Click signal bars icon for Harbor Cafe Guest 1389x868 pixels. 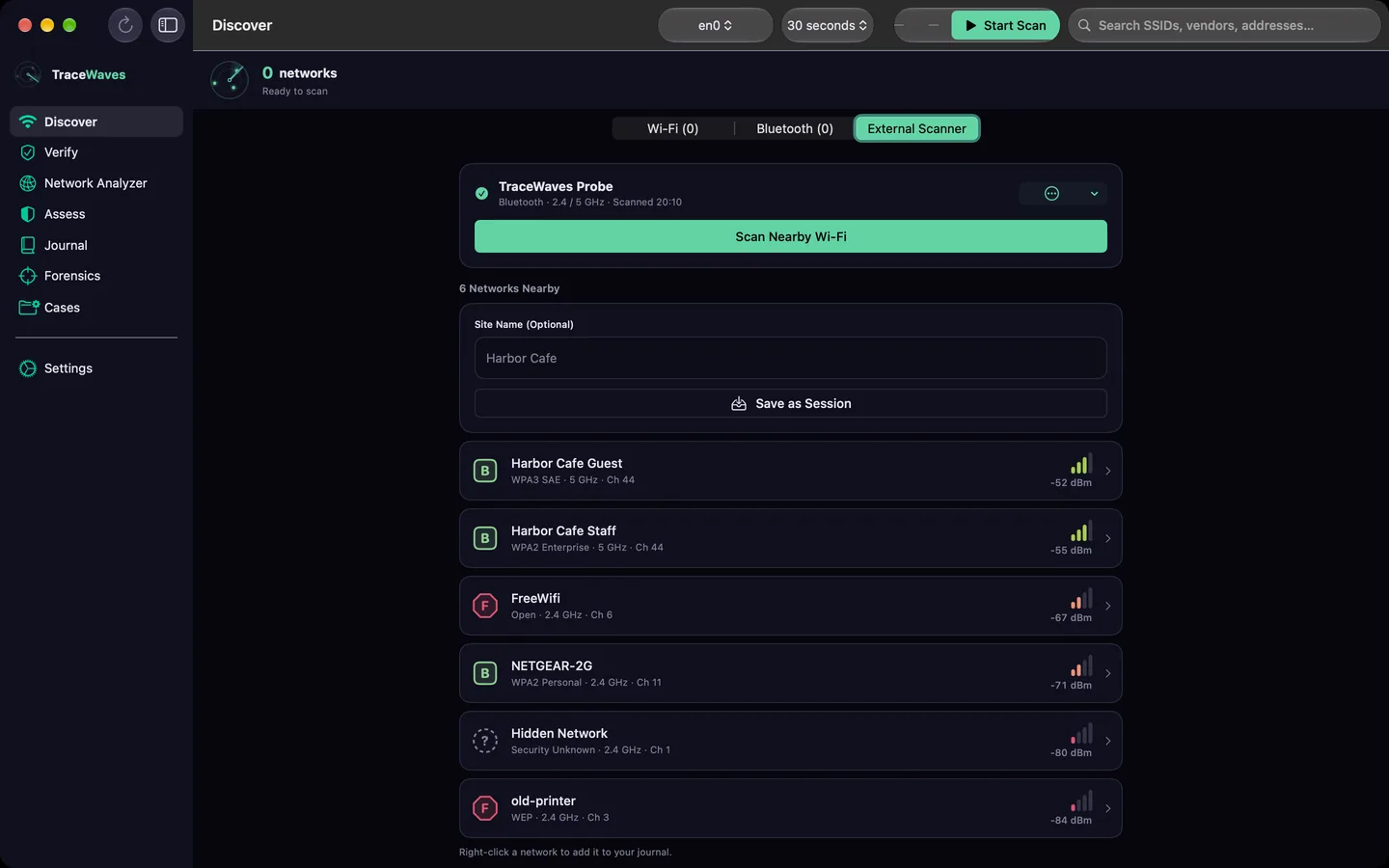(1080, 464)
